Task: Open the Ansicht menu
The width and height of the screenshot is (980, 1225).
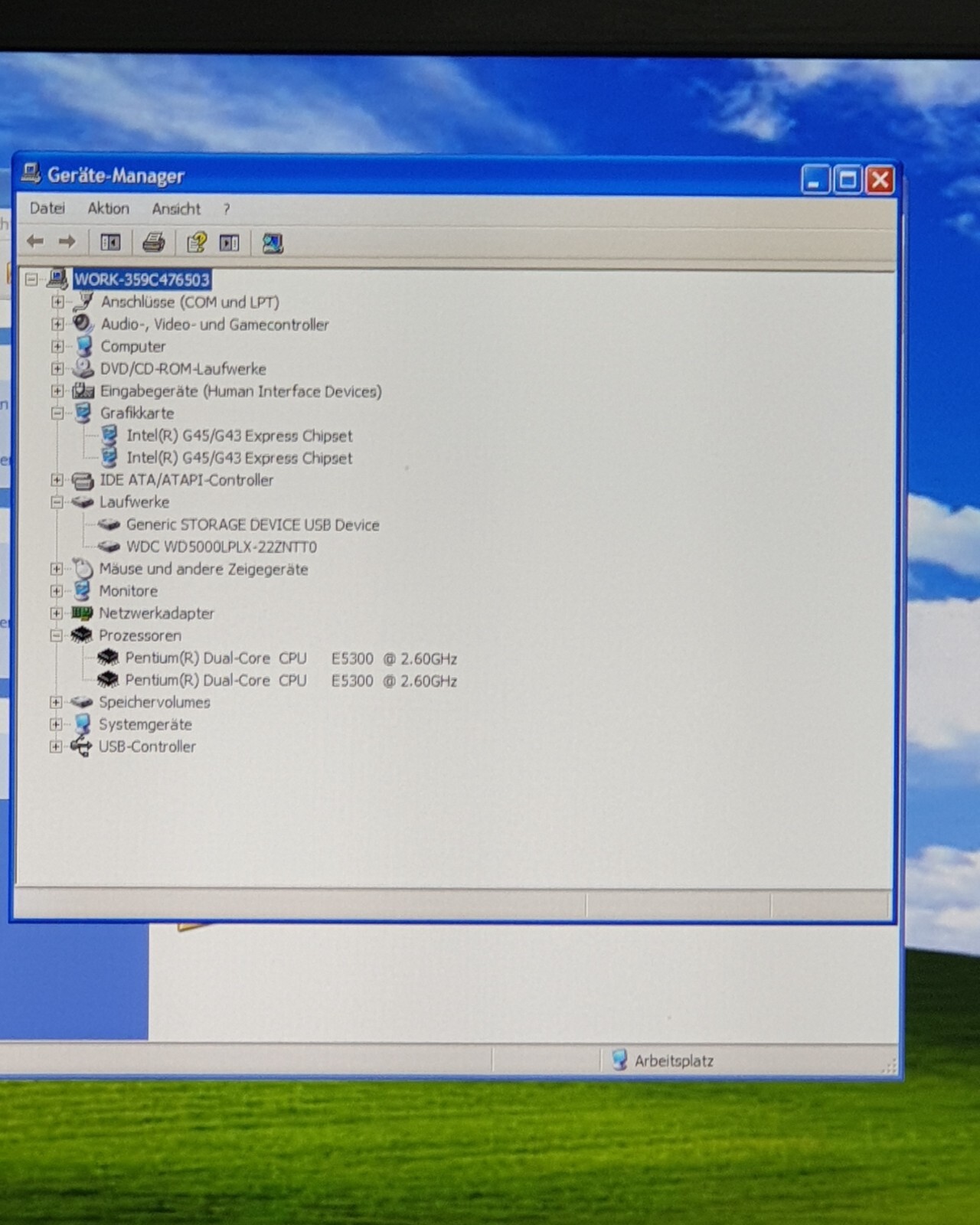Action: point(176,209)
